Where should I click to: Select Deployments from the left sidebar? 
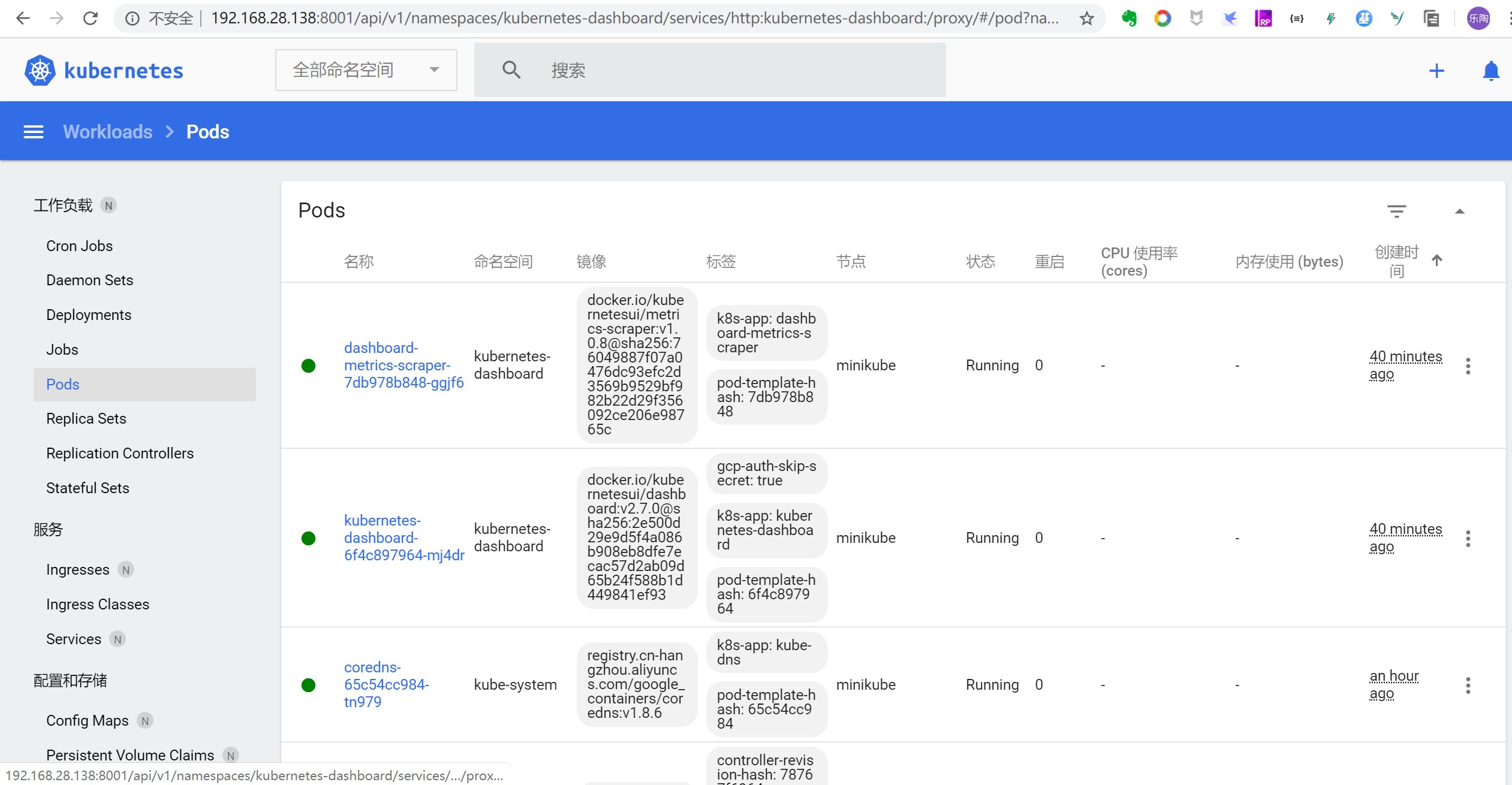(89, 314)
